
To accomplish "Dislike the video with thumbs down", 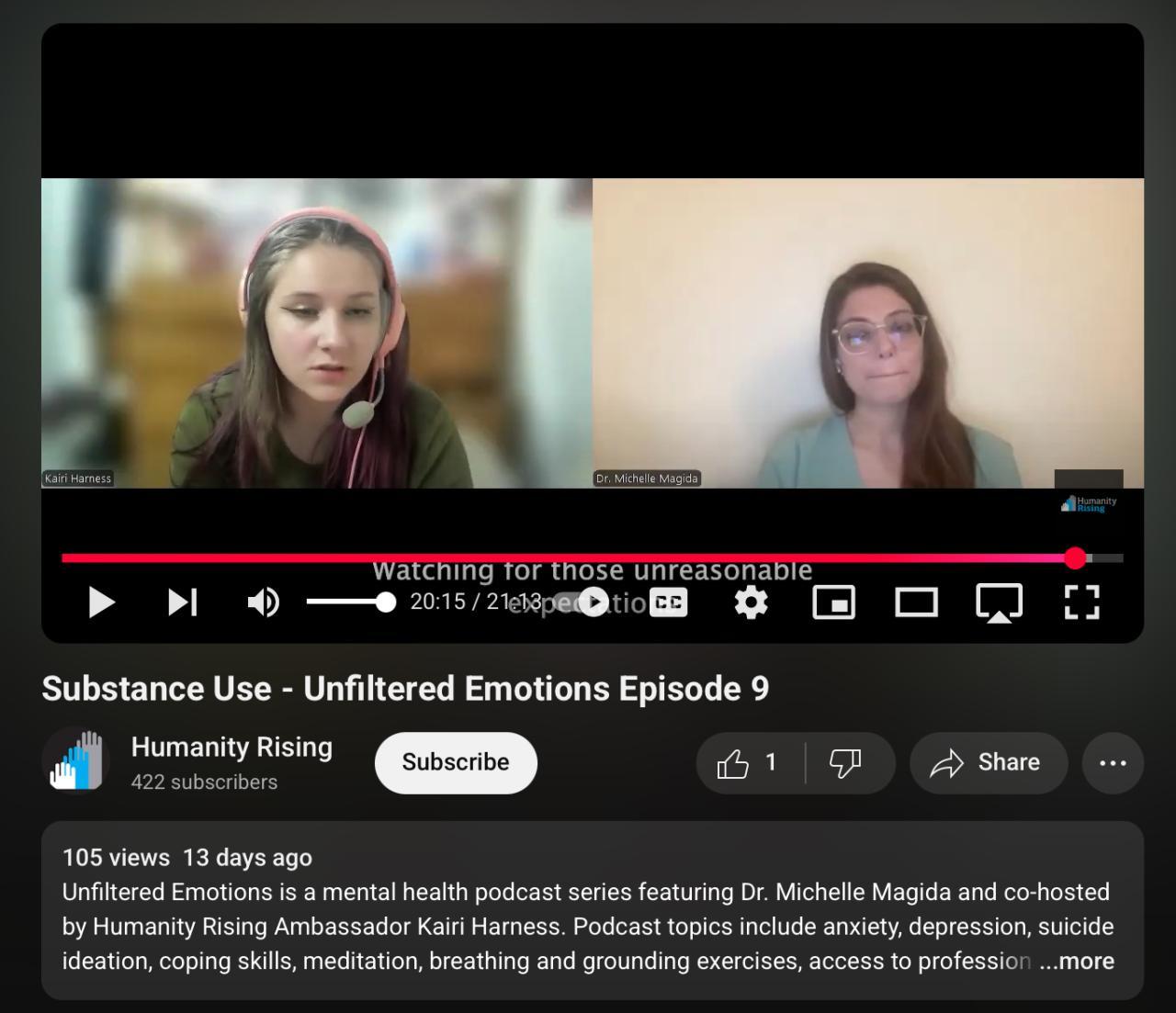I will 846,762.
